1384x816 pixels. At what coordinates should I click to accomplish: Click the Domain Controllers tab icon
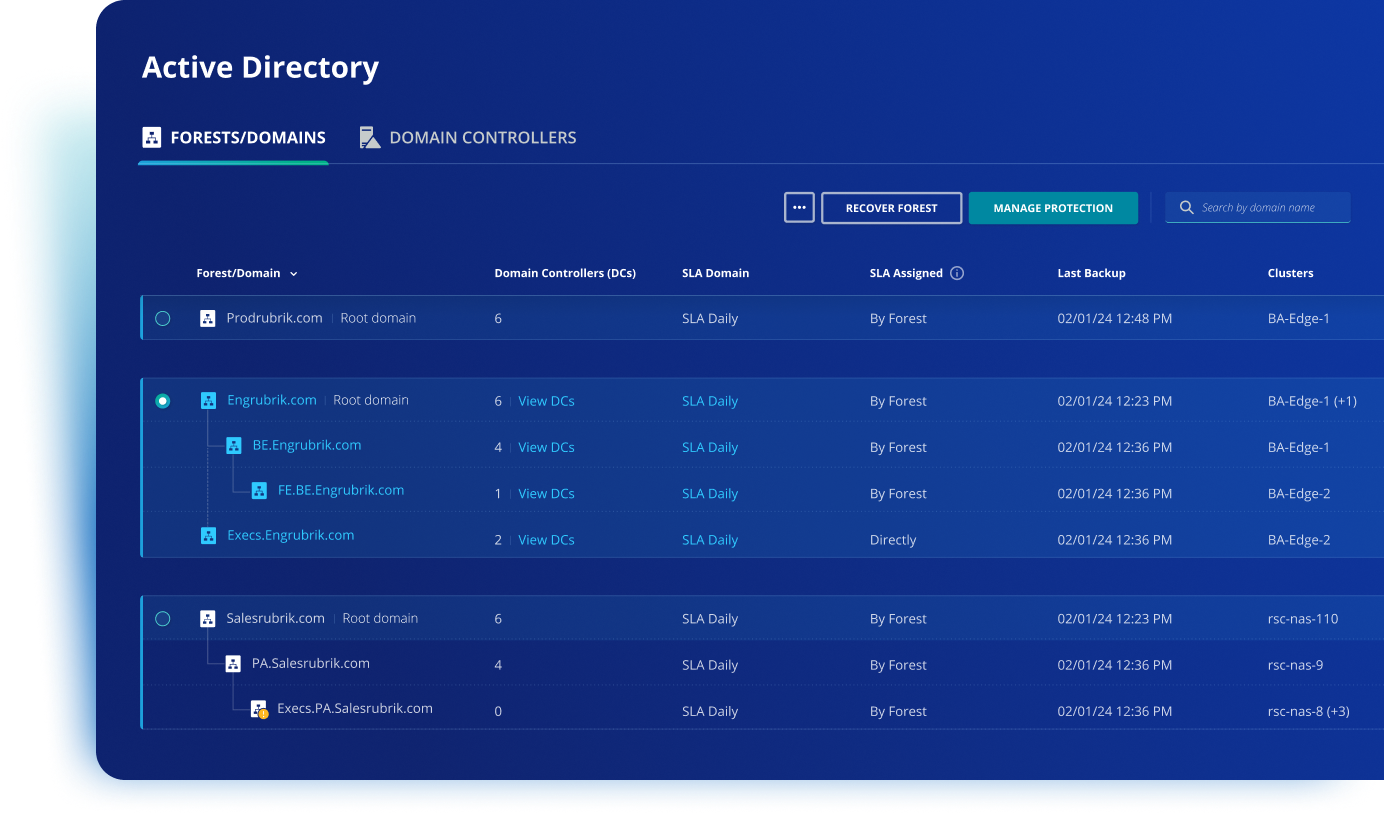click(370, 137)
